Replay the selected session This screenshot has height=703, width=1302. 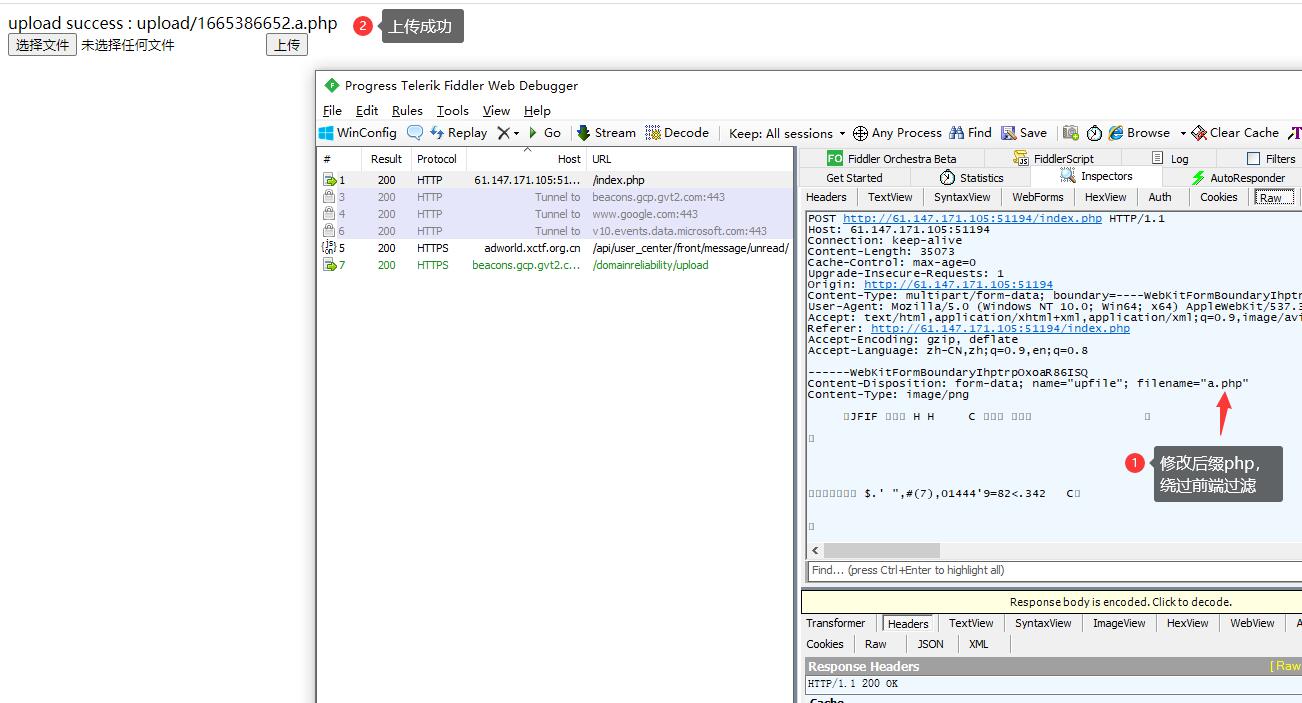(458, 133)
